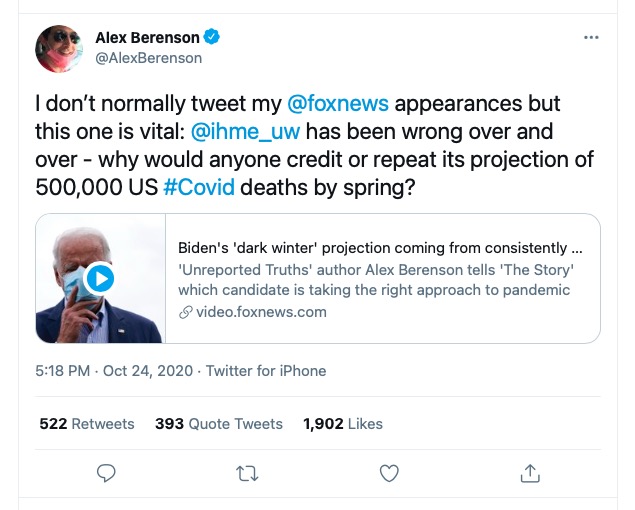
Task: Show the 1,902 Likes list
Action: [343, 424]
